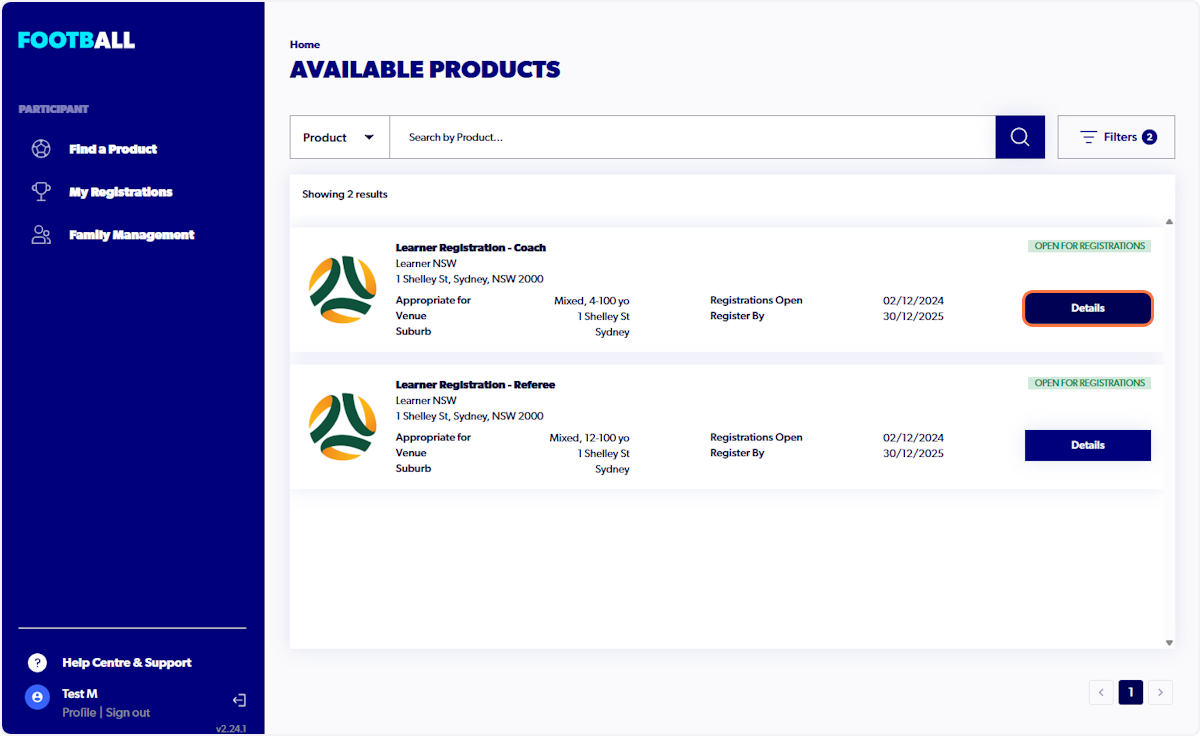Click the Learner Registration - Referee logo
This screenshot has width=1200, height=736.
(342, 426)
